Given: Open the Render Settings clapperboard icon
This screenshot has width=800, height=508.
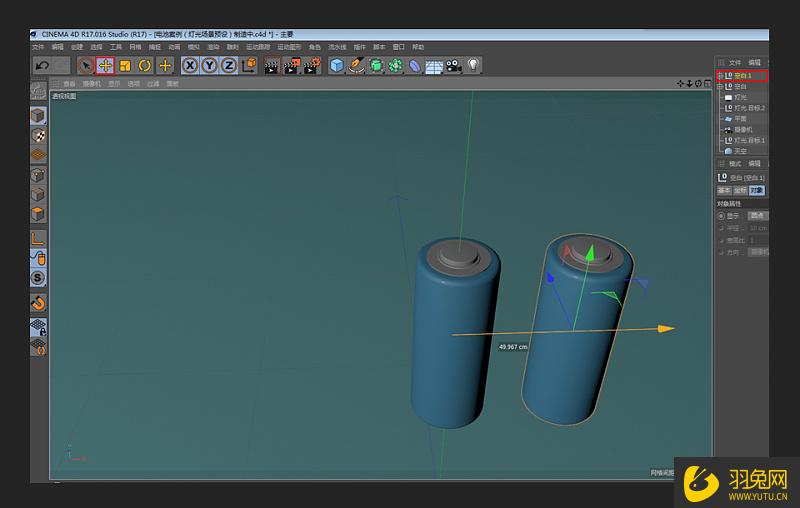Looking at the screenshot, I should click(x=312, y=65).
